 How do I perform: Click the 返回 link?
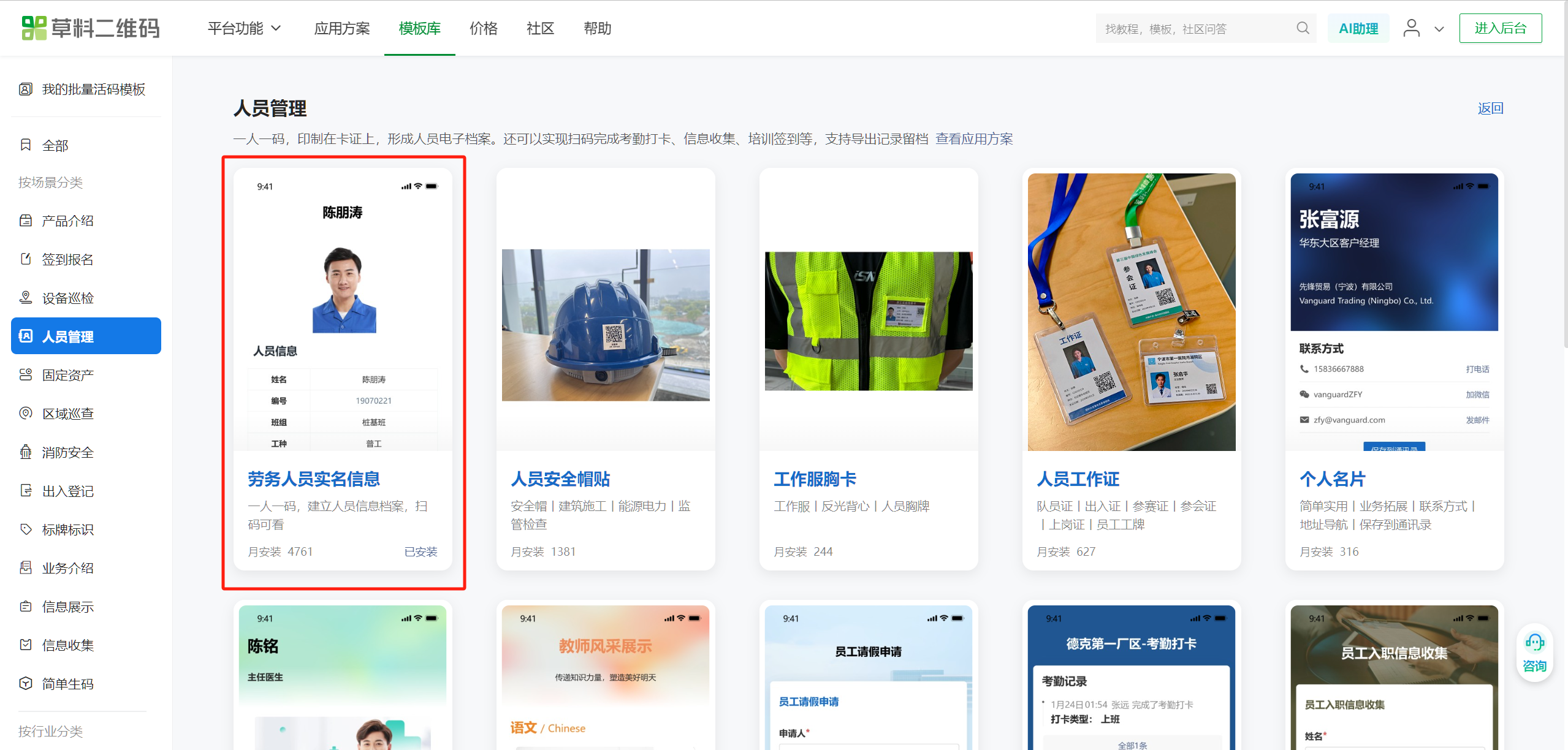pos(1490,108)
